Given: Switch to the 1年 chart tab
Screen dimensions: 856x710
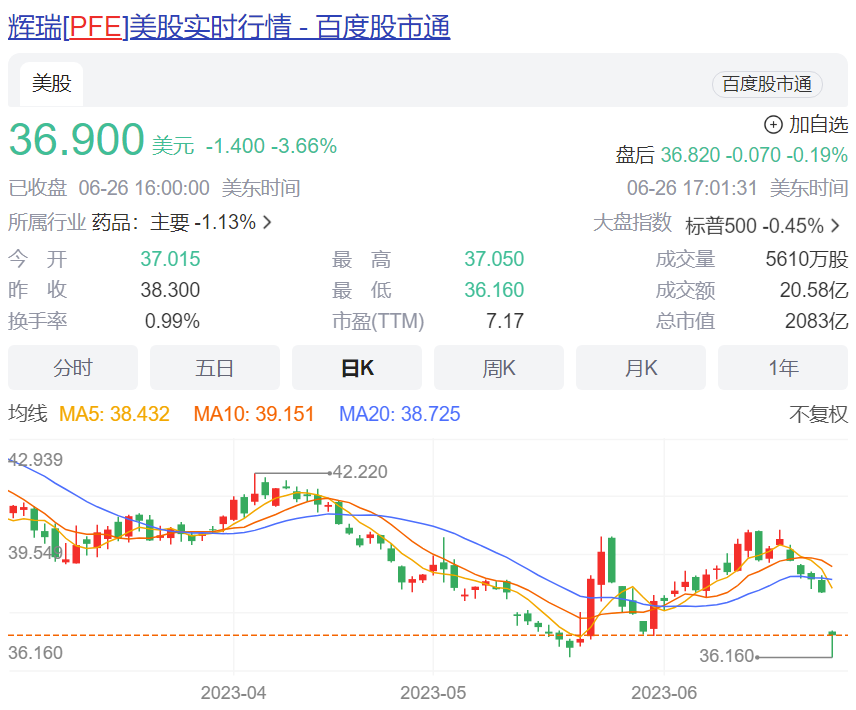Looking at the screenshot, I should click(783, 368).
